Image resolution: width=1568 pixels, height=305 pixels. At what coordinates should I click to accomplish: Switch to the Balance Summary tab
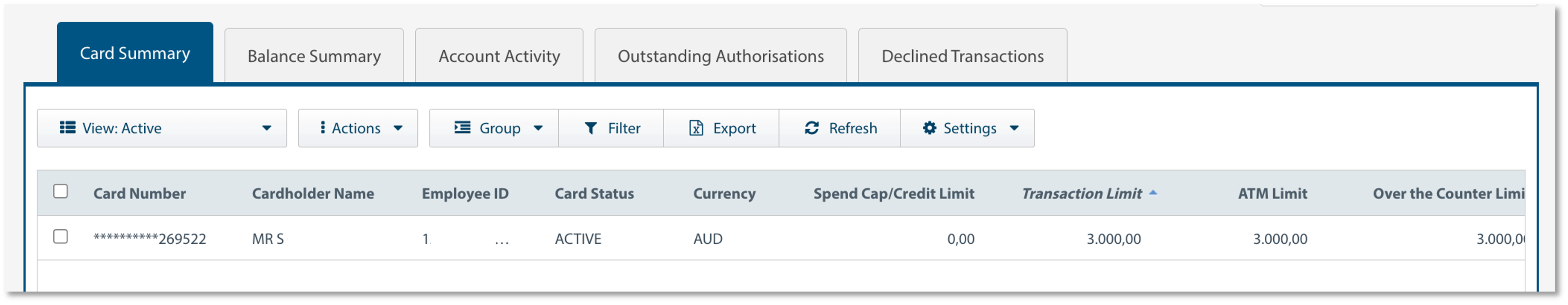pos(314,56)
